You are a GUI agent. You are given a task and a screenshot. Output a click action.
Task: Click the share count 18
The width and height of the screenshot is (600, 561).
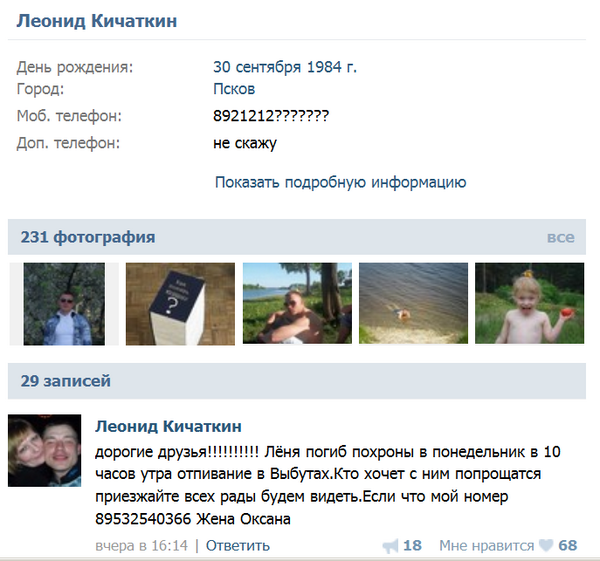(412, 546)
